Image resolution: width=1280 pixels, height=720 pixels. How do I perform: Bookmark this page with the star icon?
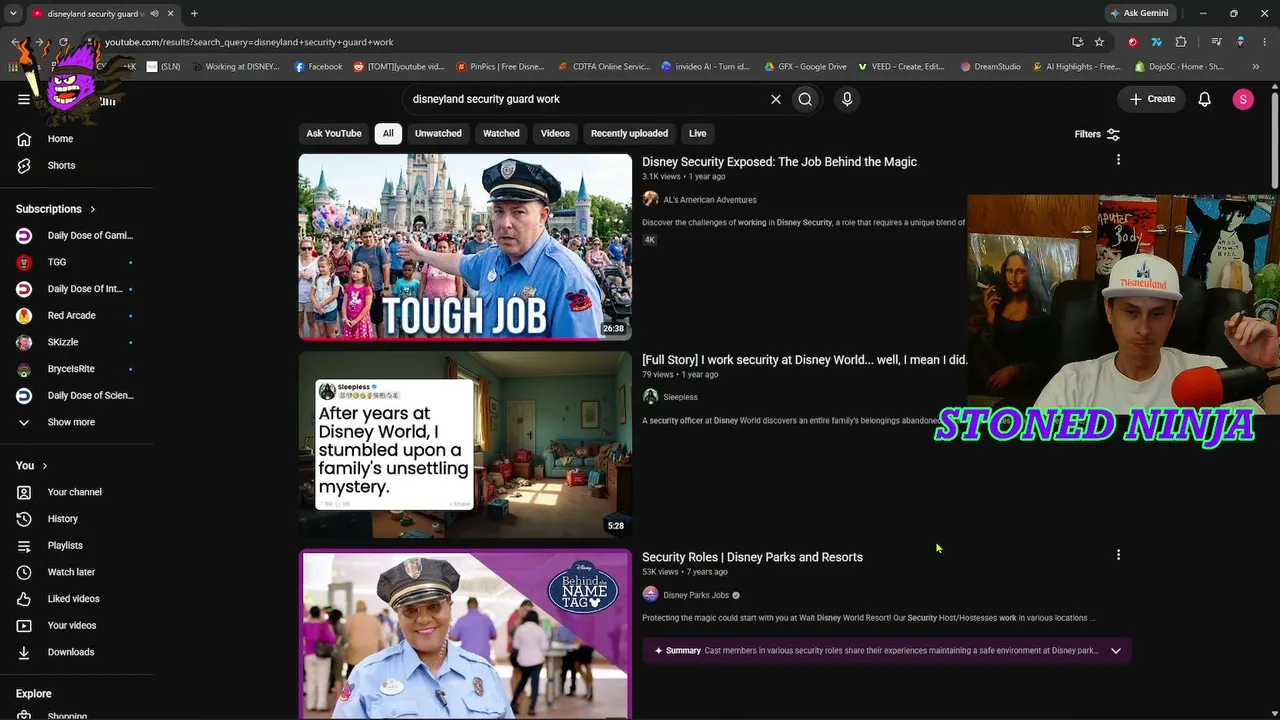(x=1099, y=42)
